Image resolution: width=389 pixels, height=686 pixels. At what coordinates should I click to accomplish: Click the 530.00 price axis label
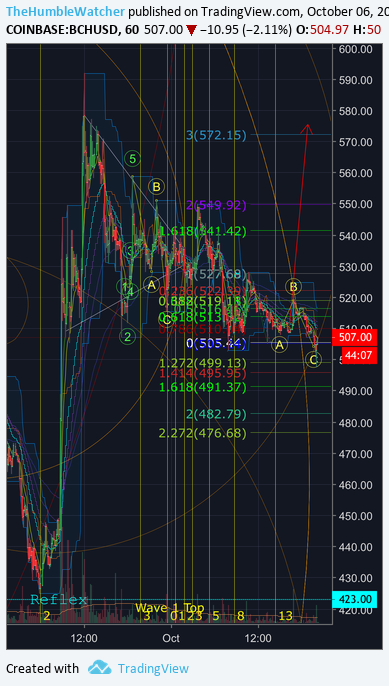click(x=356, y=266)
